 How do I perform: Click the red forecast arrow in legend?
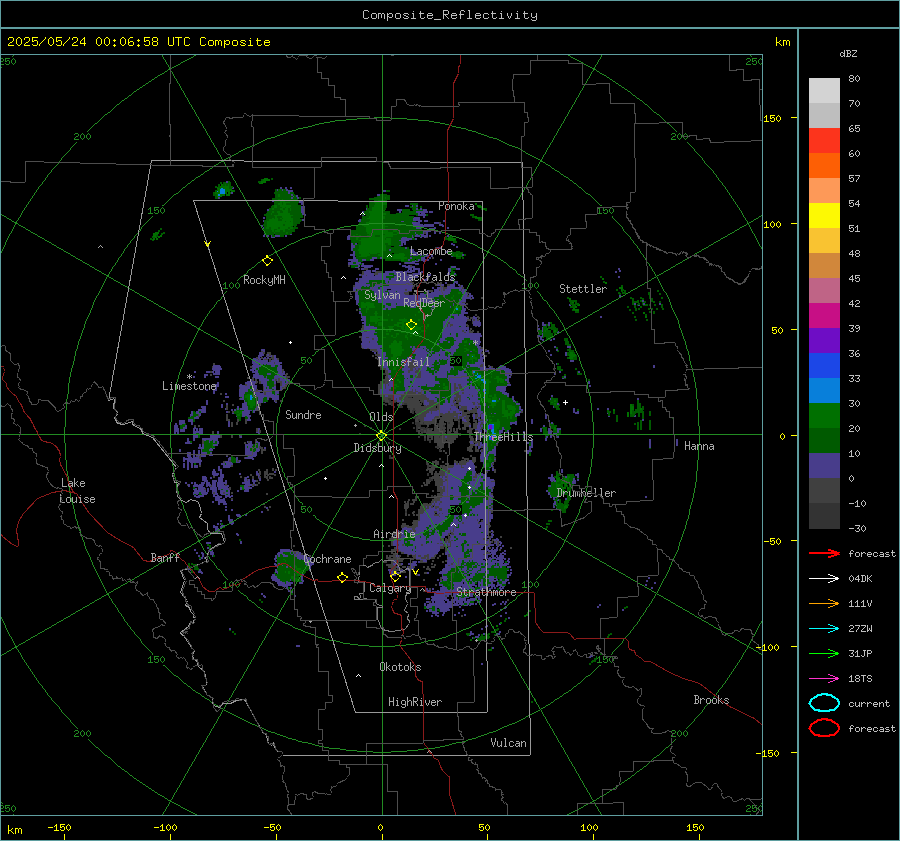point(824,553)
